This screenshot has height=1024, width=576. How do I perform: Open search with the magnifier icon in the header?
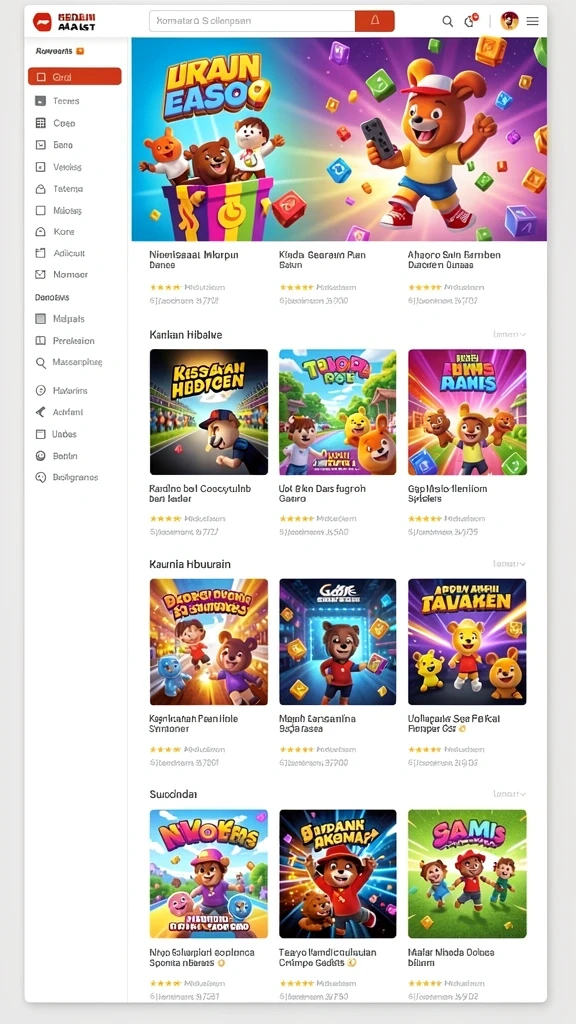click(x=447, y=21)
